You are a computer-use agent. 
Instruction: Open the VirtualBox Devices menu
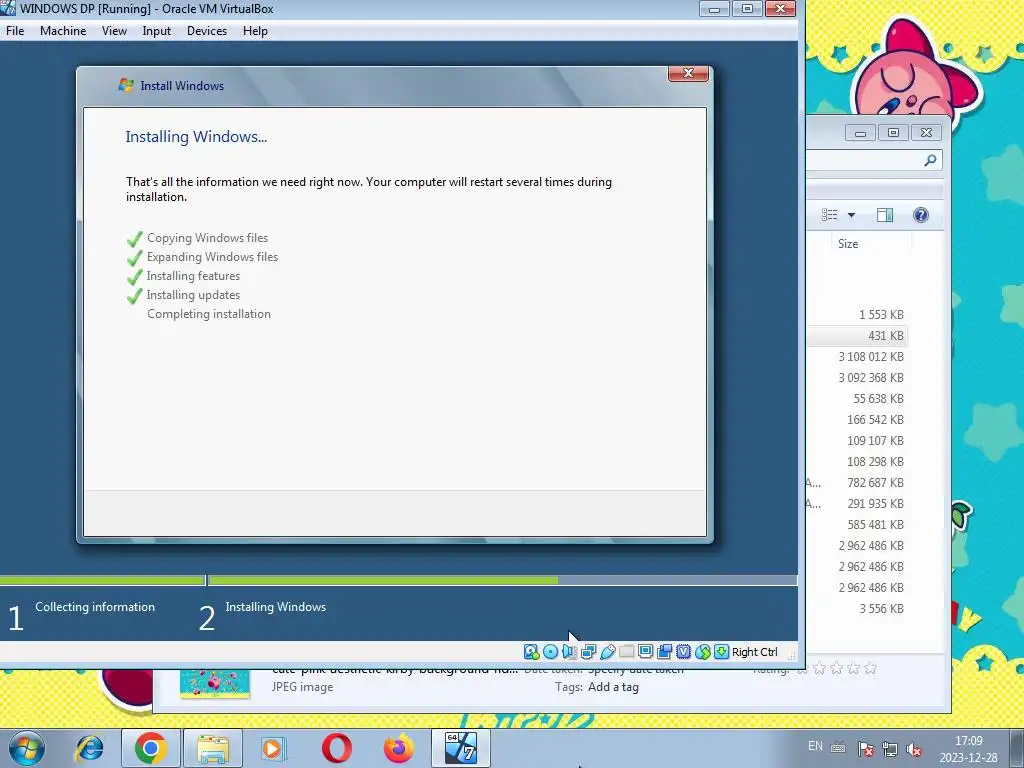pos(207,31)
